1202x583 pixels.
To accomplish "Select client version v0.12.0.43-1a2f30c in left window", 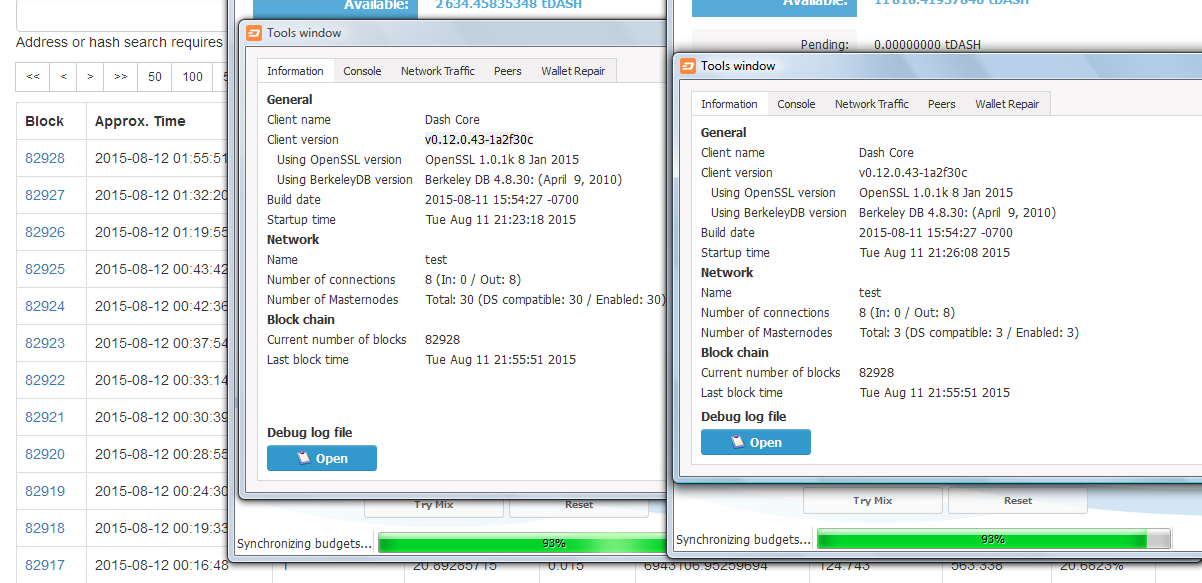I will pos(479,140).
